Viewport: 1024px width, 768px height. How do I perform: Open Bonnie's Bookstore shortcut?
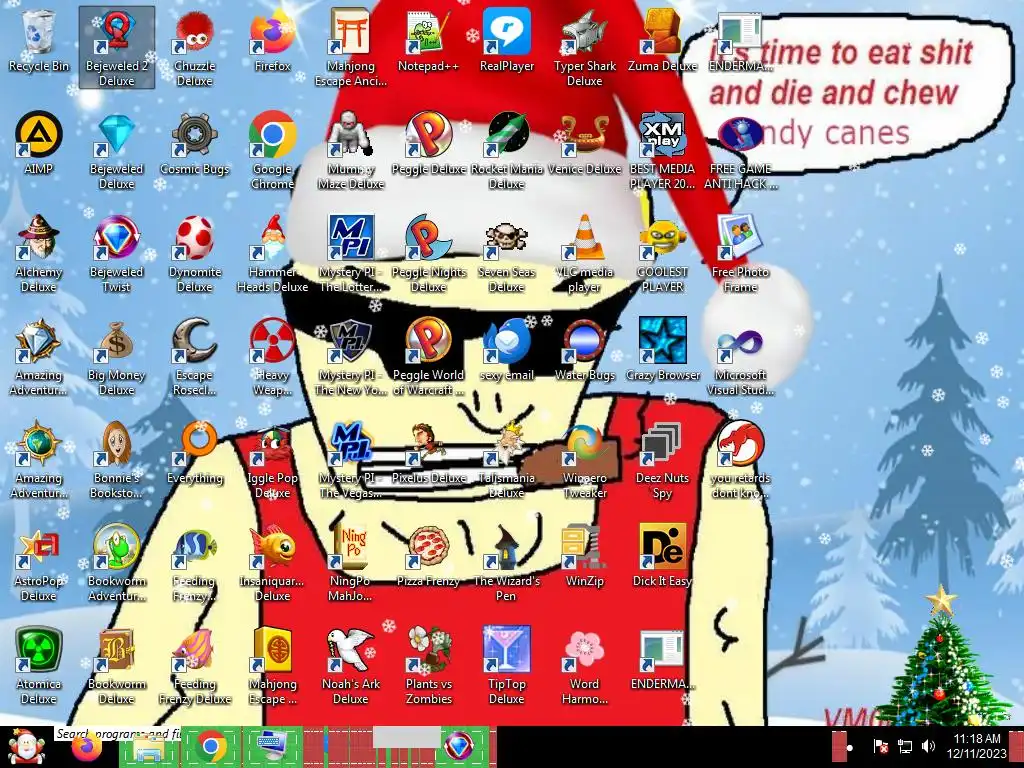click(x=117, y=460)
